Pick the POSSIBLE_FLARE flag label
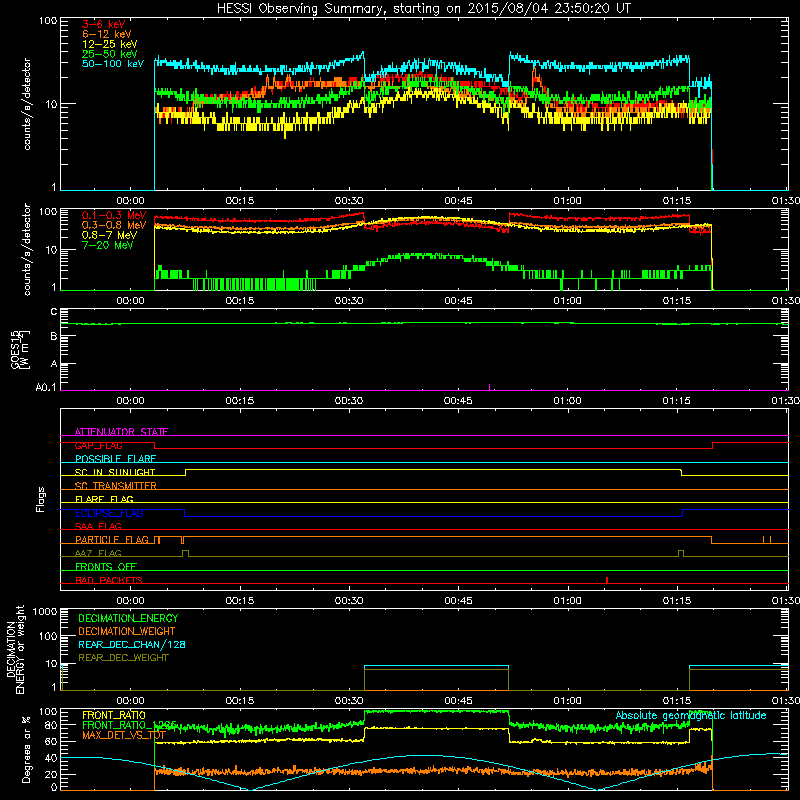This screenshot has height=800, width=800. (x=115, y=459)
